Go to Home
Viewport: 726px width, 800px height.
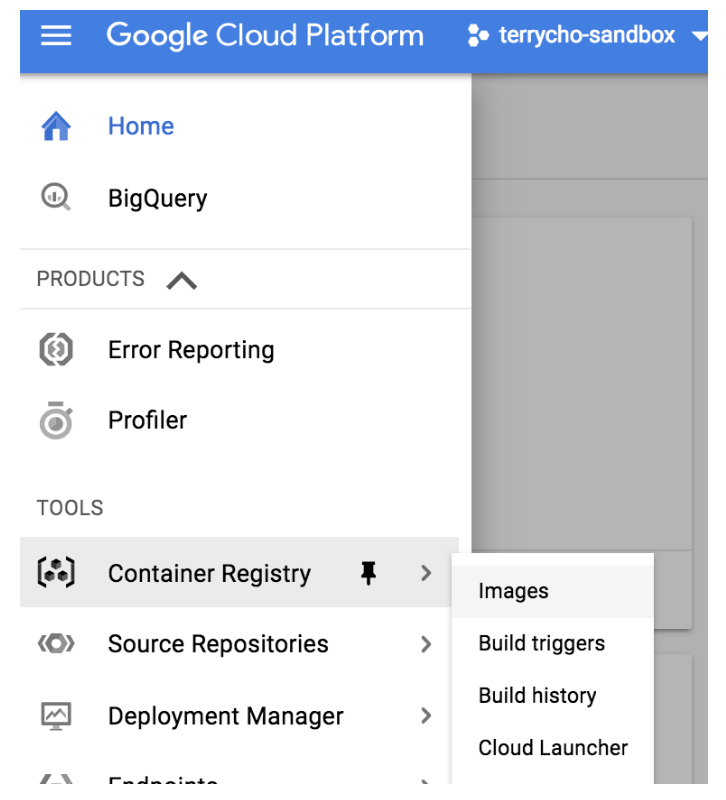[x=141, y=126]
